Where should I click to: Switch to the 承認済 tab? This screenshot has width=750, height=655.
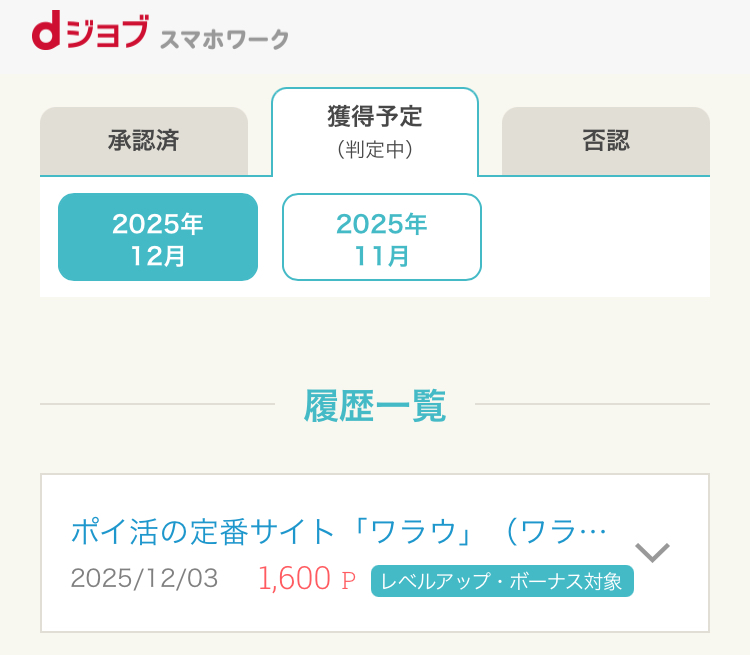point(144,141)
